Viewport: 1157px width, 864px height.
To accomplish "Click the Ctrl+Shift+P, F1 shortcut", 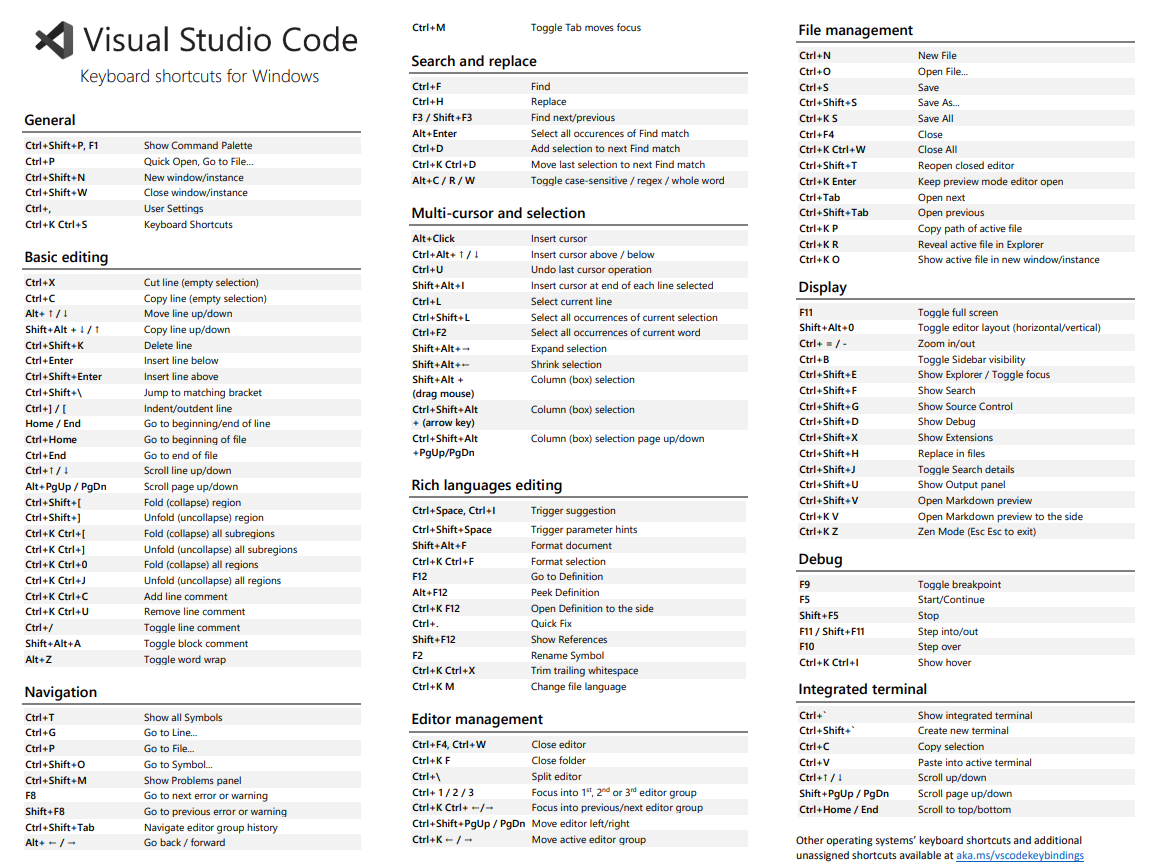I will coord(61,145).
